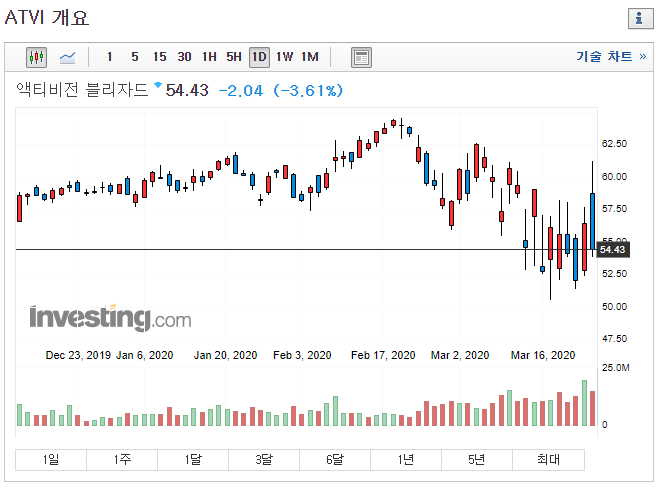Switch to the area line chart icon

click(x=67, y=57)
